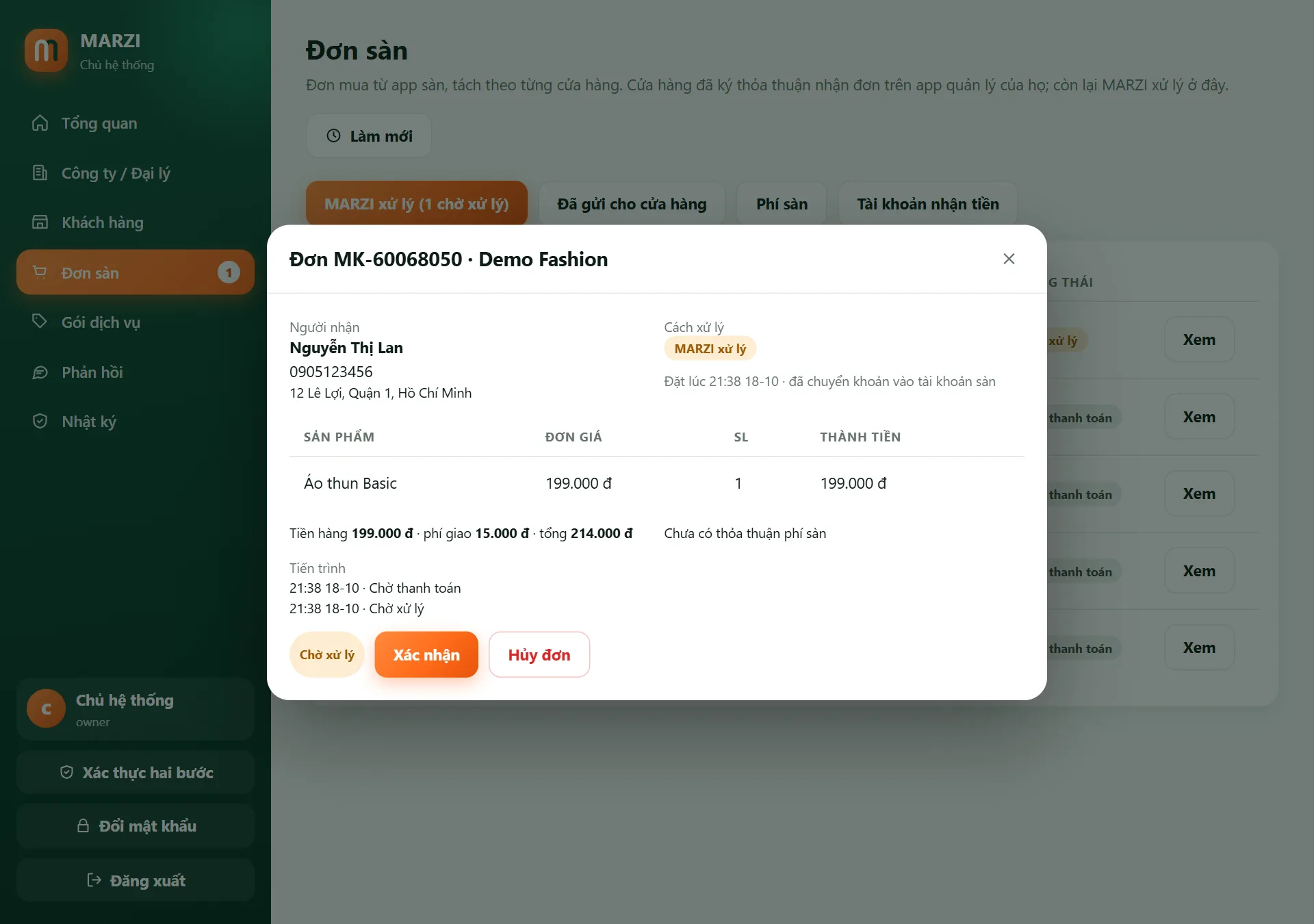Select MARZI xử lý tab
The height and width of the screenshot is (924, 1314).
click(x=417, y=204)
